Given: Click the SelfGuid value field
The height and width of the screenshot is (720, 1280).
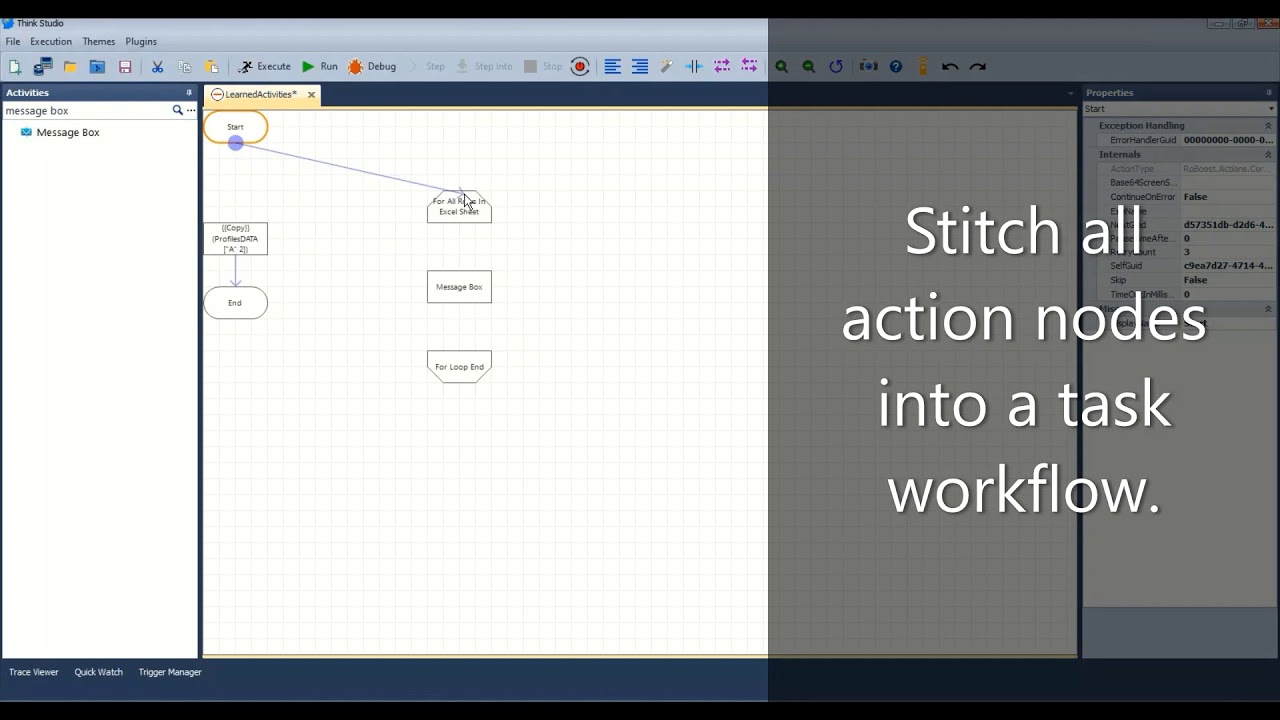Looking at the screenshot, I should pos(1228,266).
